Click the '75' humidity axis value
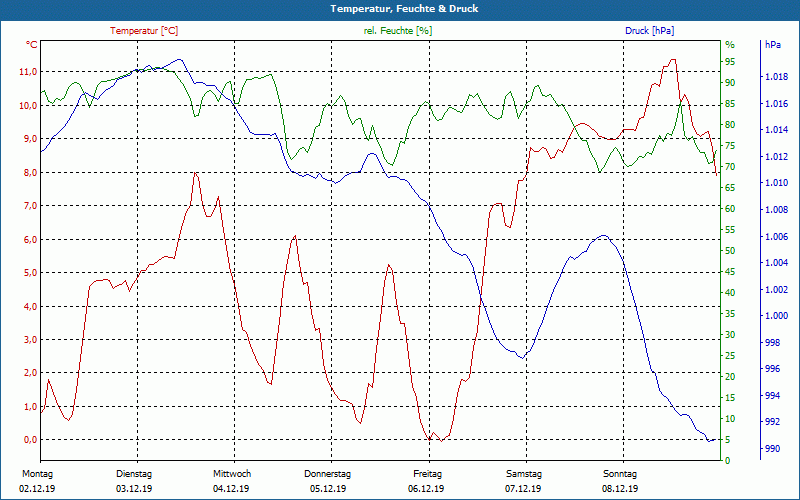Image resolution: width=800 pixels, height=500 pixels. (730, 146)
